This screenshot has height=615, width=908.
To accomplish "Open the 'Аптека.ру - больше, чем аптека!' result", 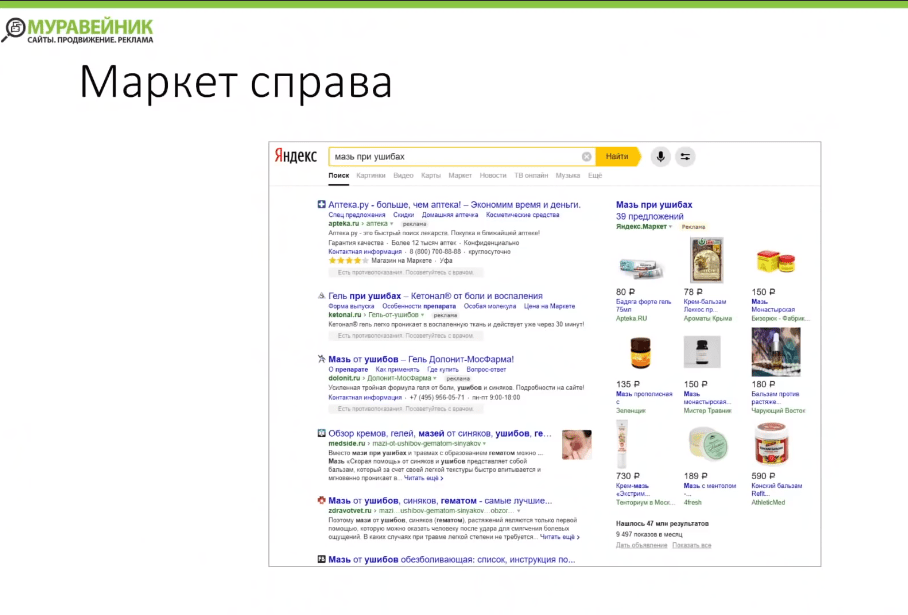I will point(454,204).
